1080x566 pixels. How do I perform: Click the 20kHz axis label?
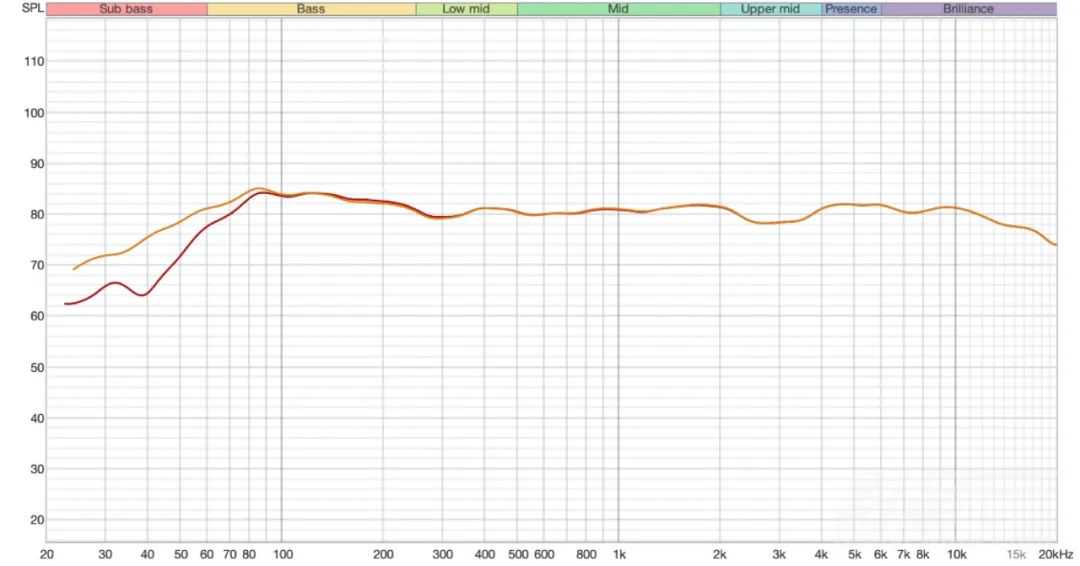click(x=1054, y=554)
